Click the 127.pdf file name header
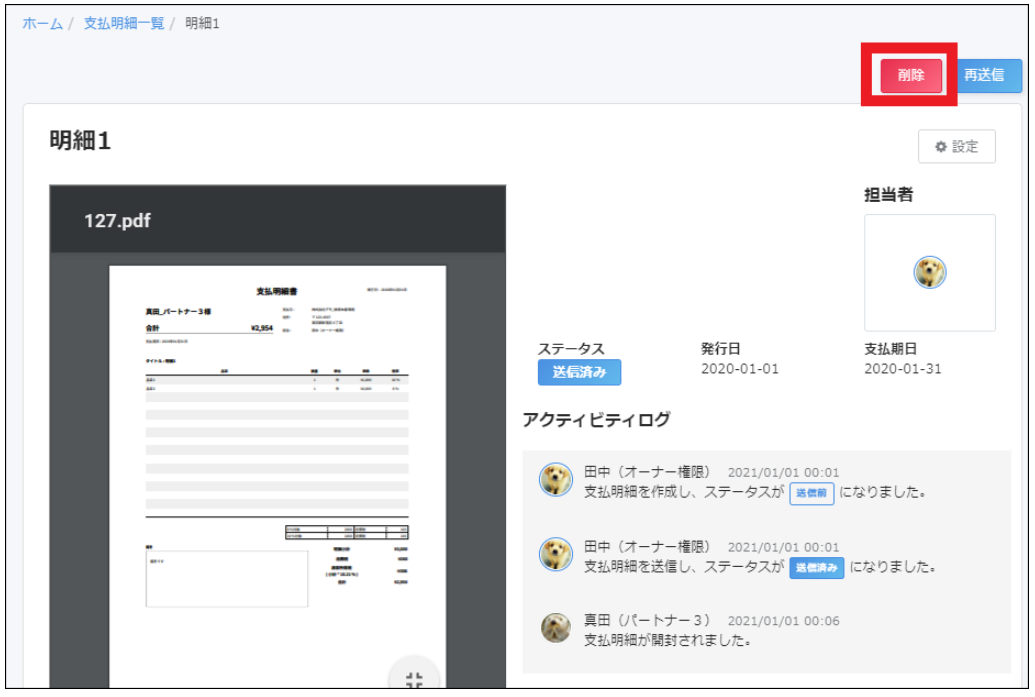This screenshot has height=697, width=1035. tap(117, 220)
